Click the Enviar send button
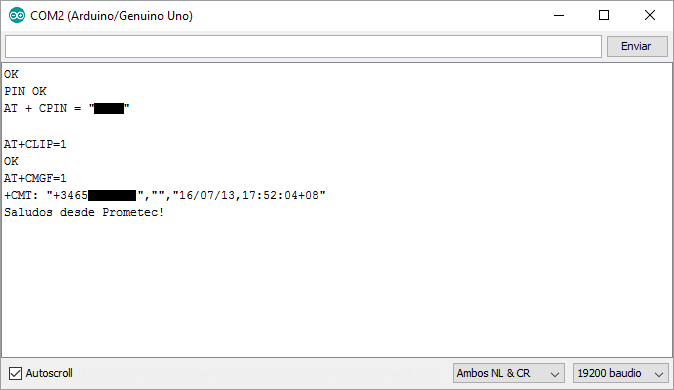Screen dimensions: 674x390 click(x=637, y=46)
